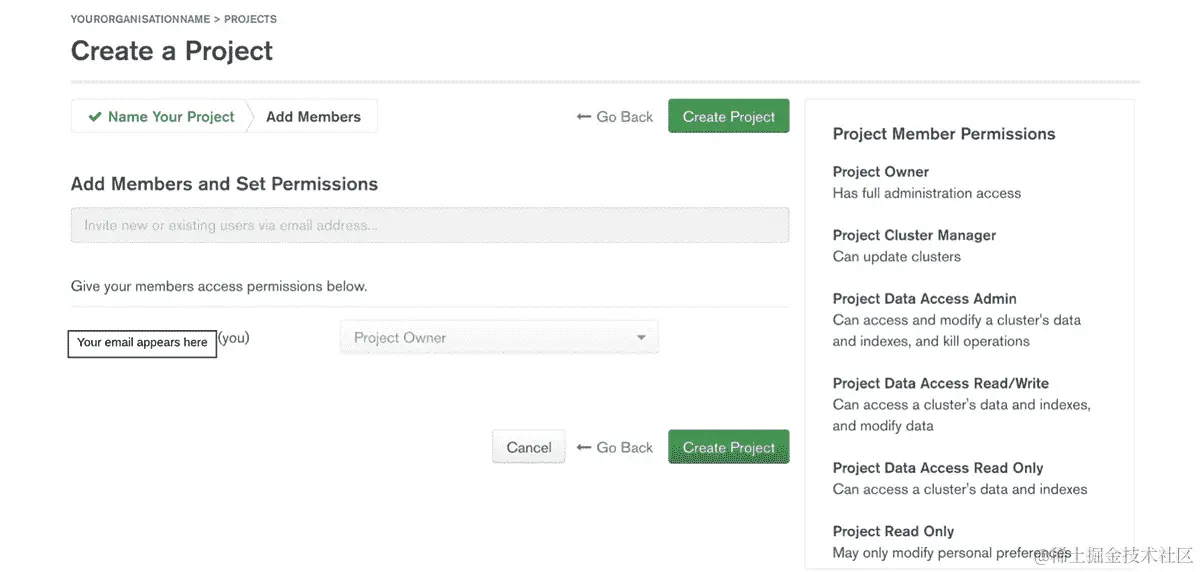This screenshot has width=1200, height=572.
Task: Open the Project Owner permission dropdown
Action: coord(498,338)
